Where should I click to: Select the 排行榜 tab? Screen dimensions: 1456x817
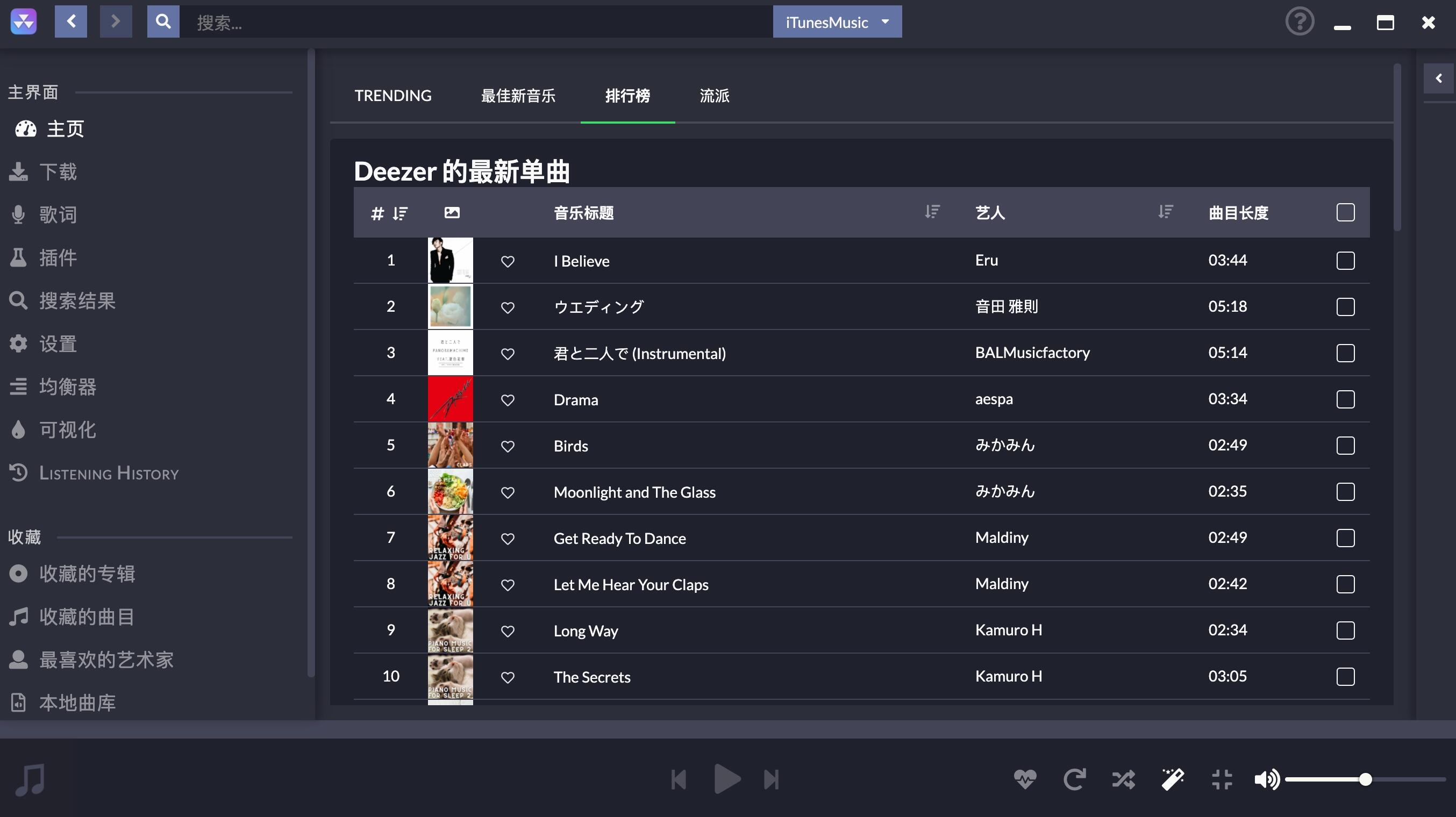click(x=627, y=96)
